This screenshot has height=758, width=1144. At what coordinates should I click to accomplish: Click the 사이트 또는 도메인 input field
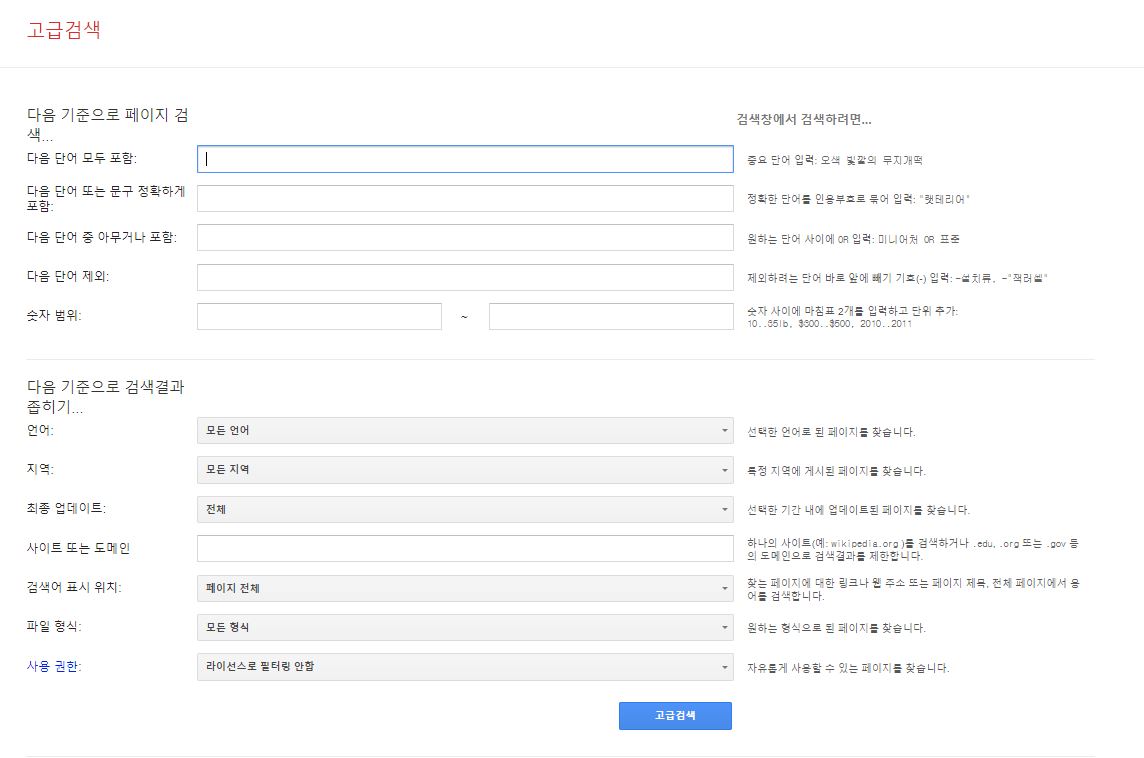click(465, 548)
